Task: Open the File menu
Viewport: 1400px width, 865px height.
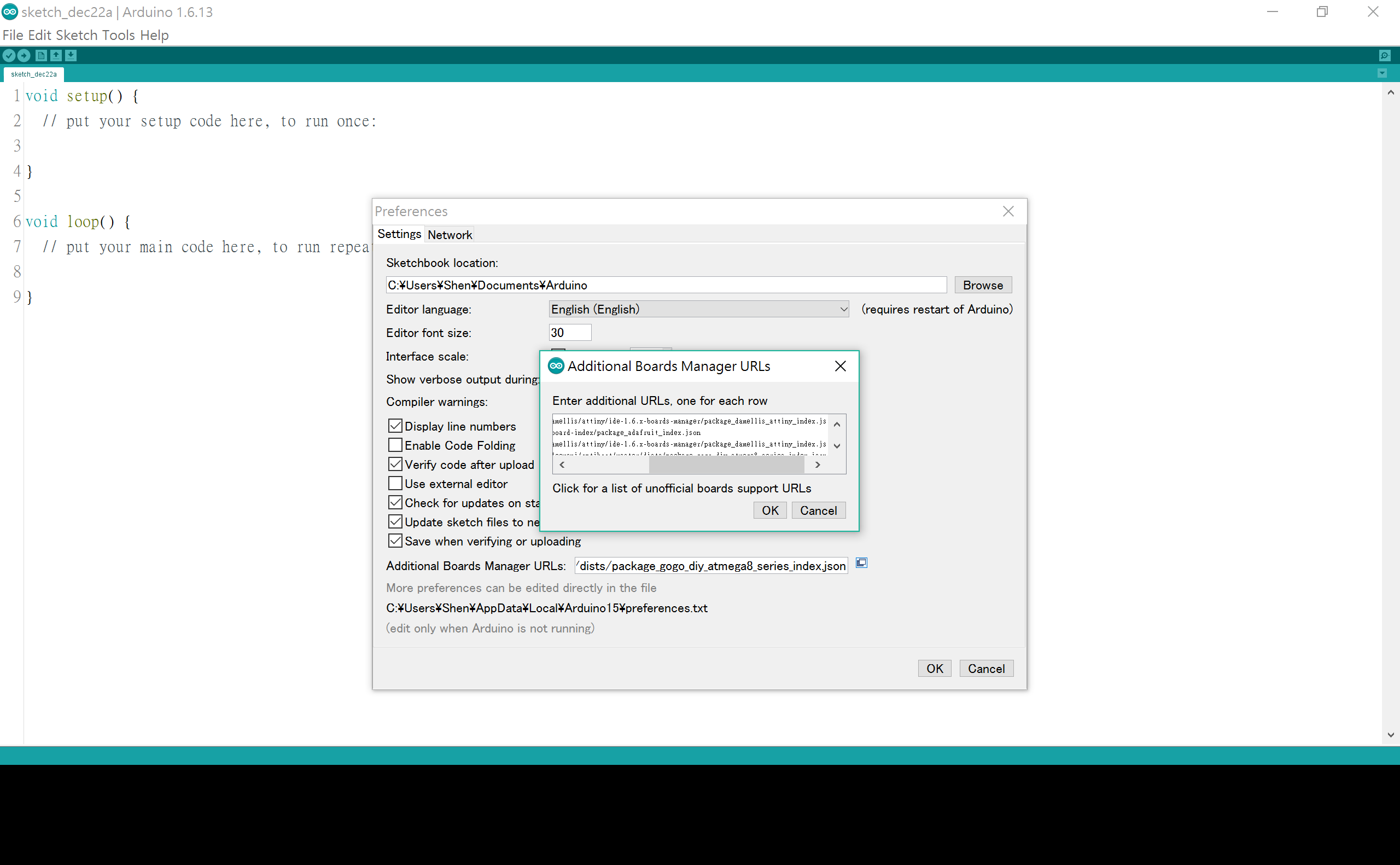Action: 13,36
